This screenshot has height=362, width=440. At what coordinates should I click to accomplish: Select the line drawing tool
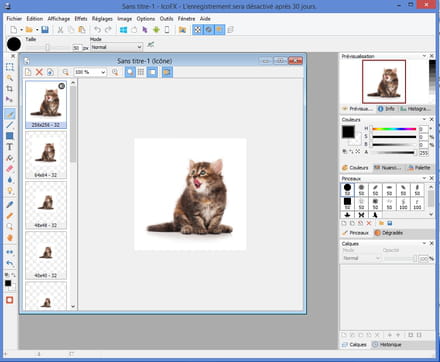[10, 125]
